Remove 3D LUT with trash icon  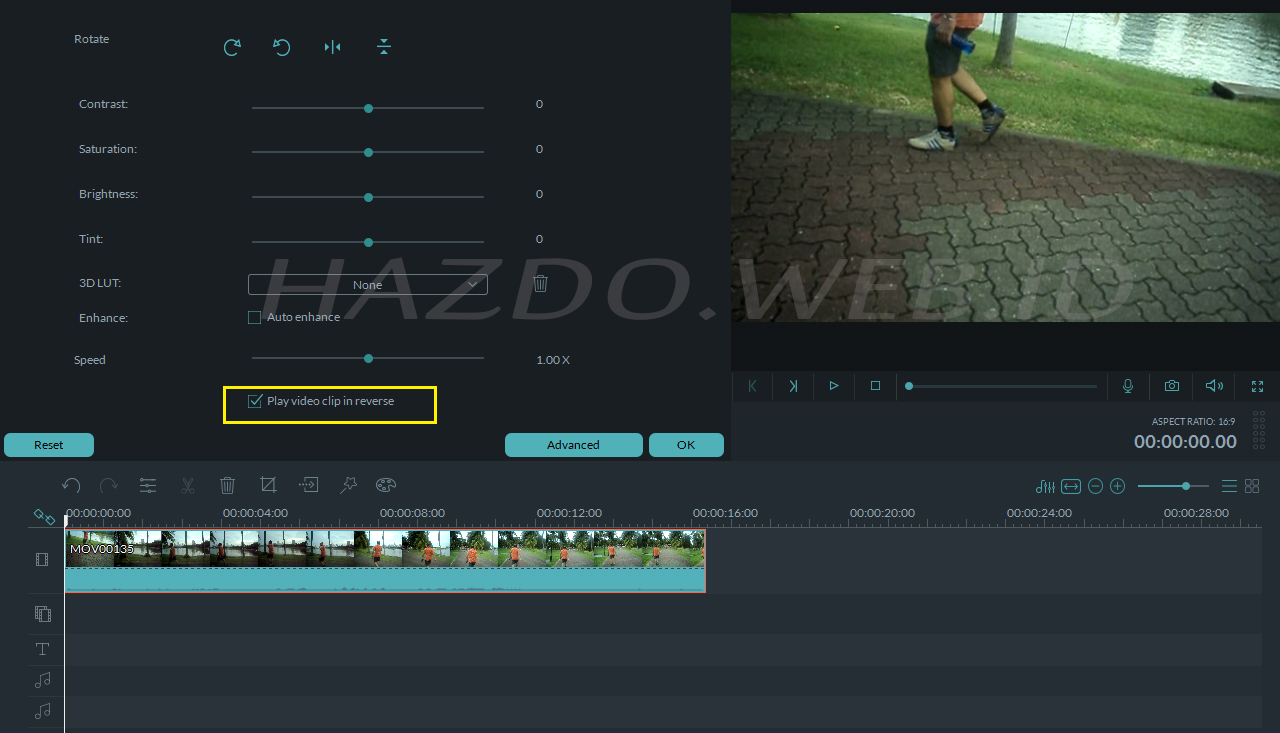click(540, 284)
